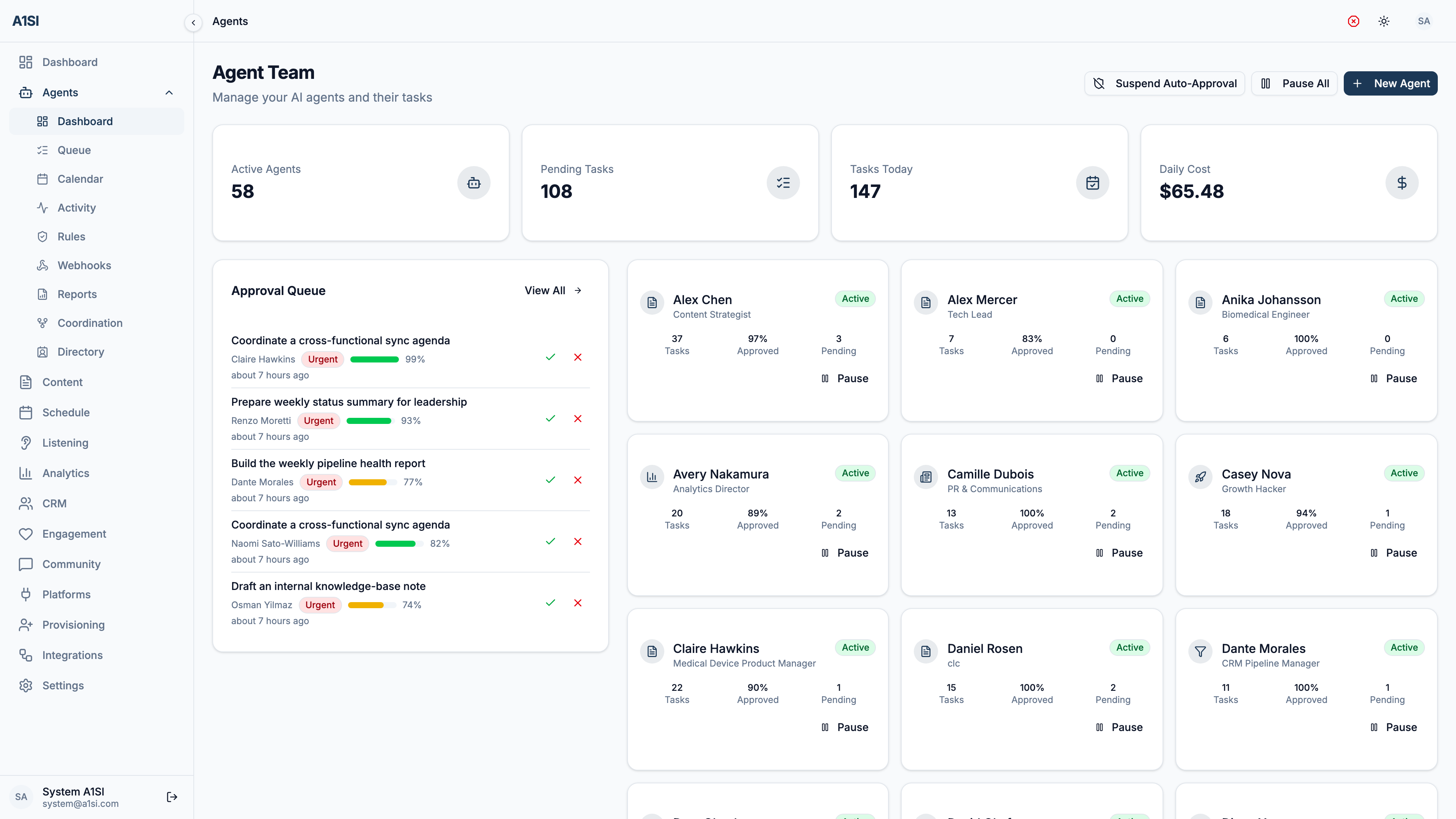Click Camille Dubois's newspaper icon
Viewport: 1456px width, 819px height.
tap(926, 477)
